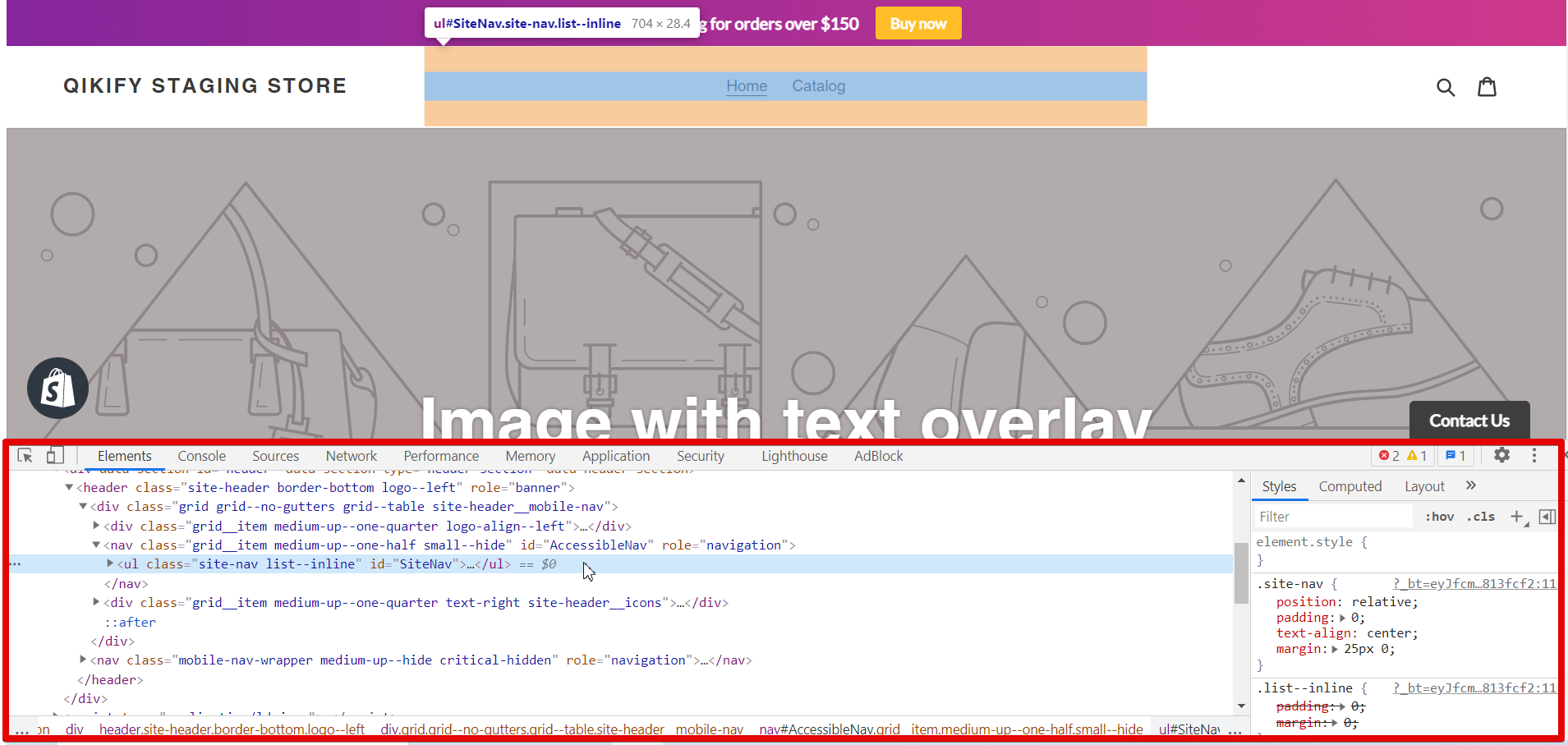Open the DevTools three-dot menu

coord(1534,455)
